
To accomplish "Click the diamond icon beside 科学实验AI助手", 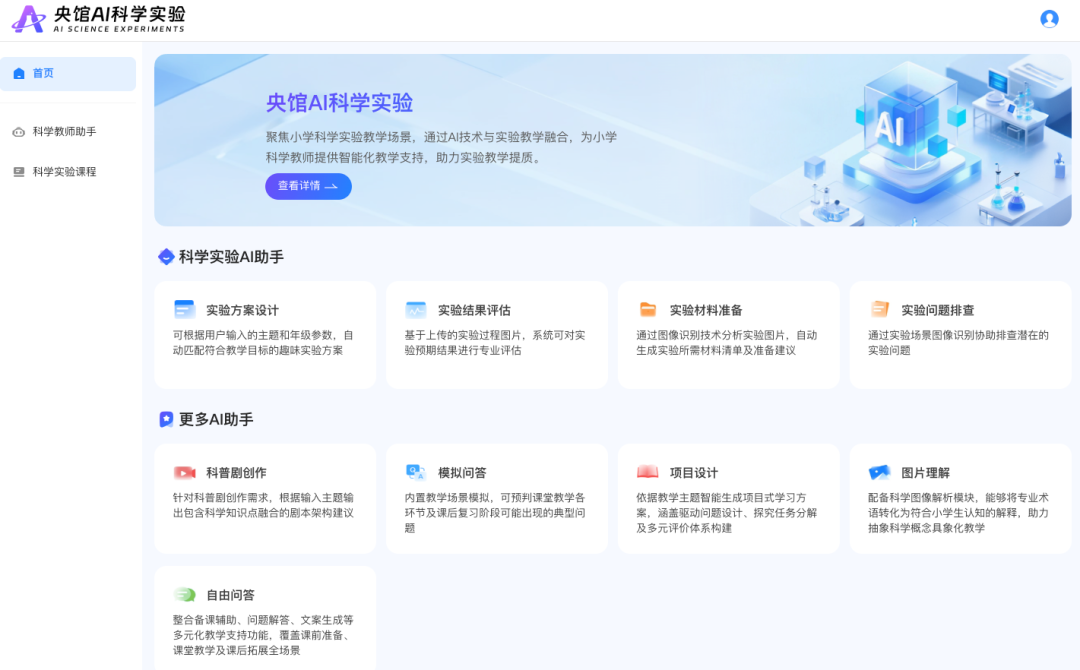I will (x=165, y=256).
